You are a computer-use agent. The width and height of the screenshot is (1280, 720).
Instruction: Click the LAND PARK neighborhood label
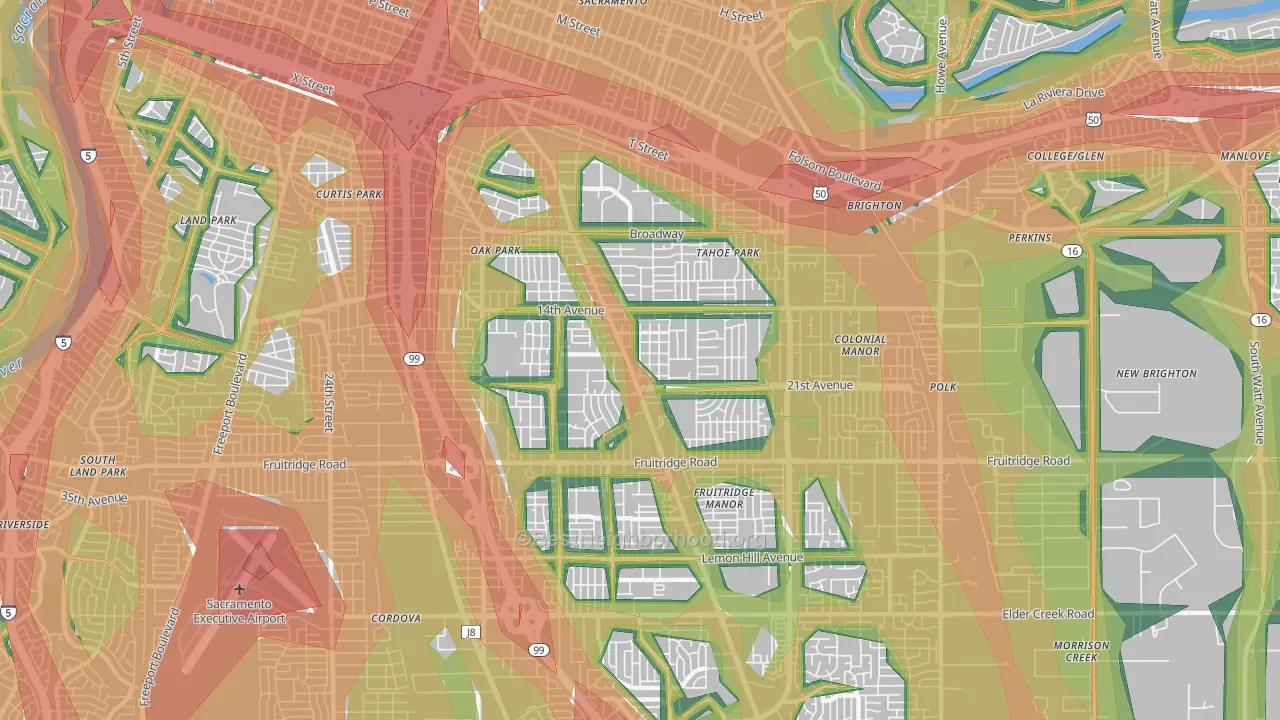(208, 220)
